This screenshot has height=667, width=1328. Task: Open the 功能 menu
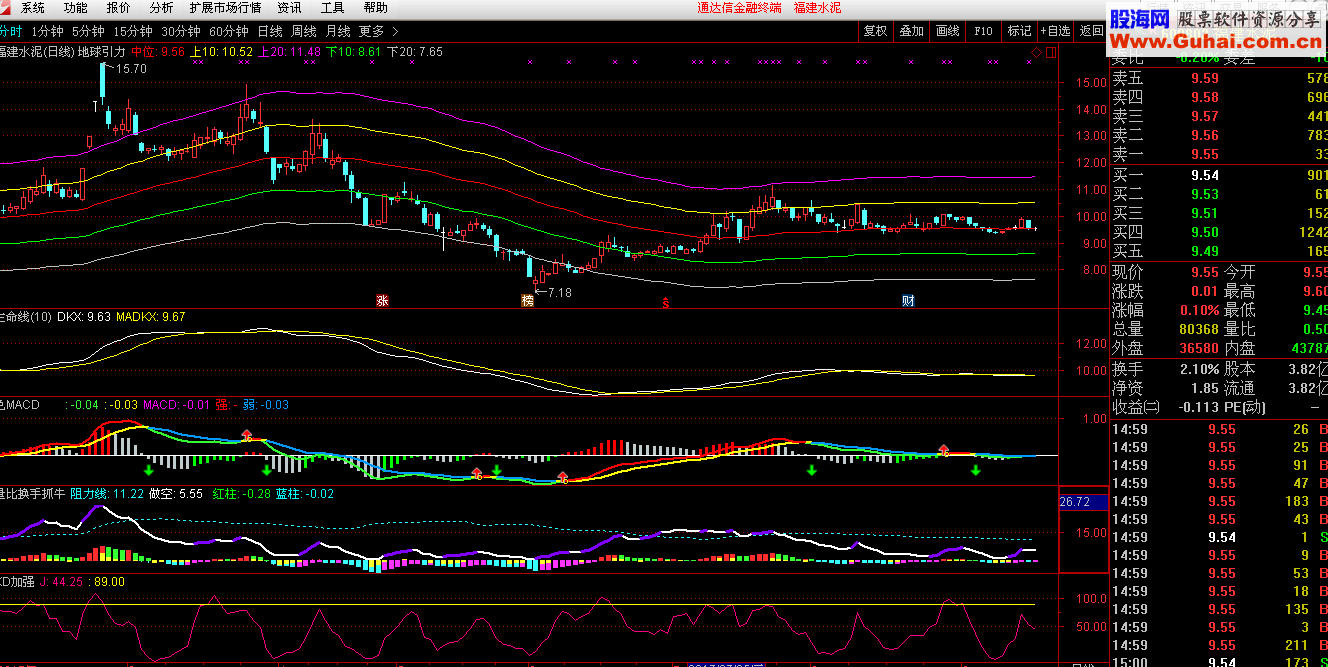point(75,8)
